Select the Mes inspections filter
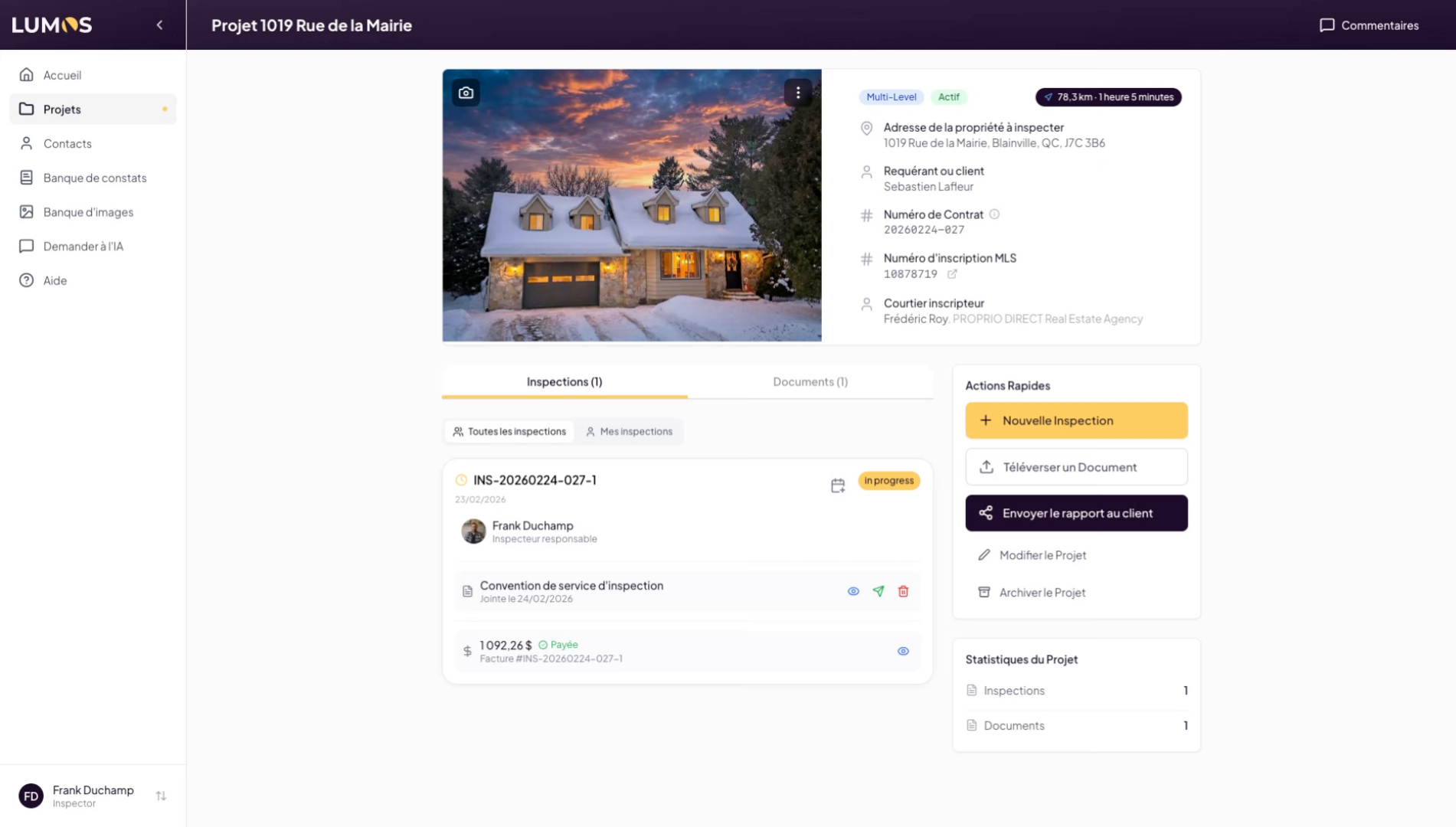Screen dimensions: 1456x827 629,432
